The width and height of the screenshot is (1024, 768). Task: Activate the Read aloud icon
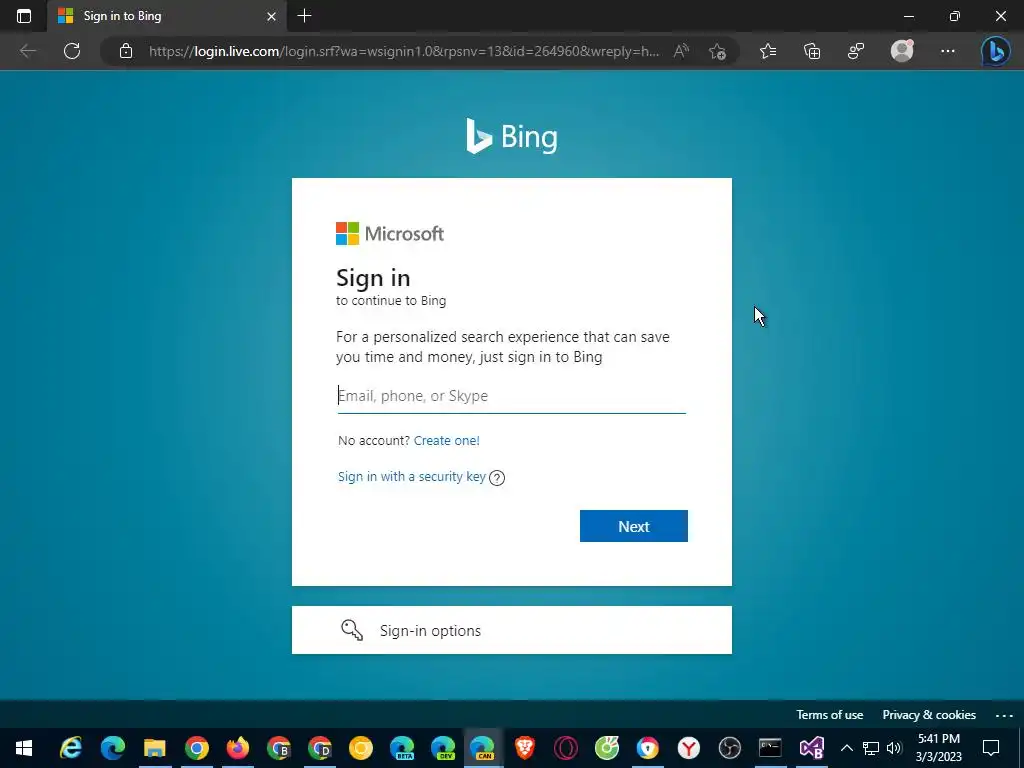point(681,51)
